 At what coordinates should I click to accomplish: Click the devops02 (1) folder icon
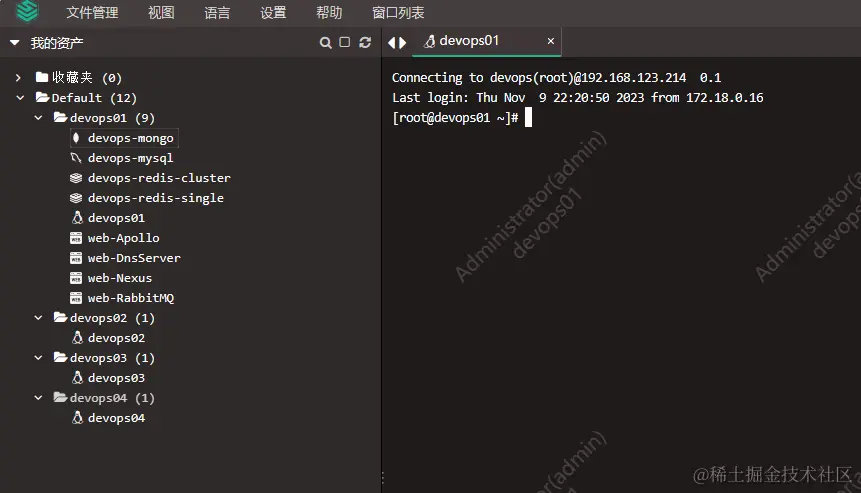(x=60, y=317)
